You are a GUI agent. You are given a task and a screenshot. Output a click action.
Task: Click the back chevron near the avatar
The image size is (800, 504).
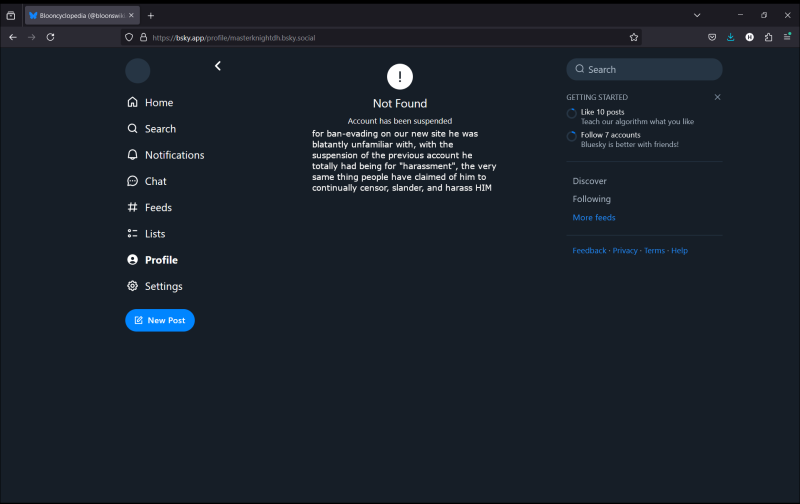[218, 66]
